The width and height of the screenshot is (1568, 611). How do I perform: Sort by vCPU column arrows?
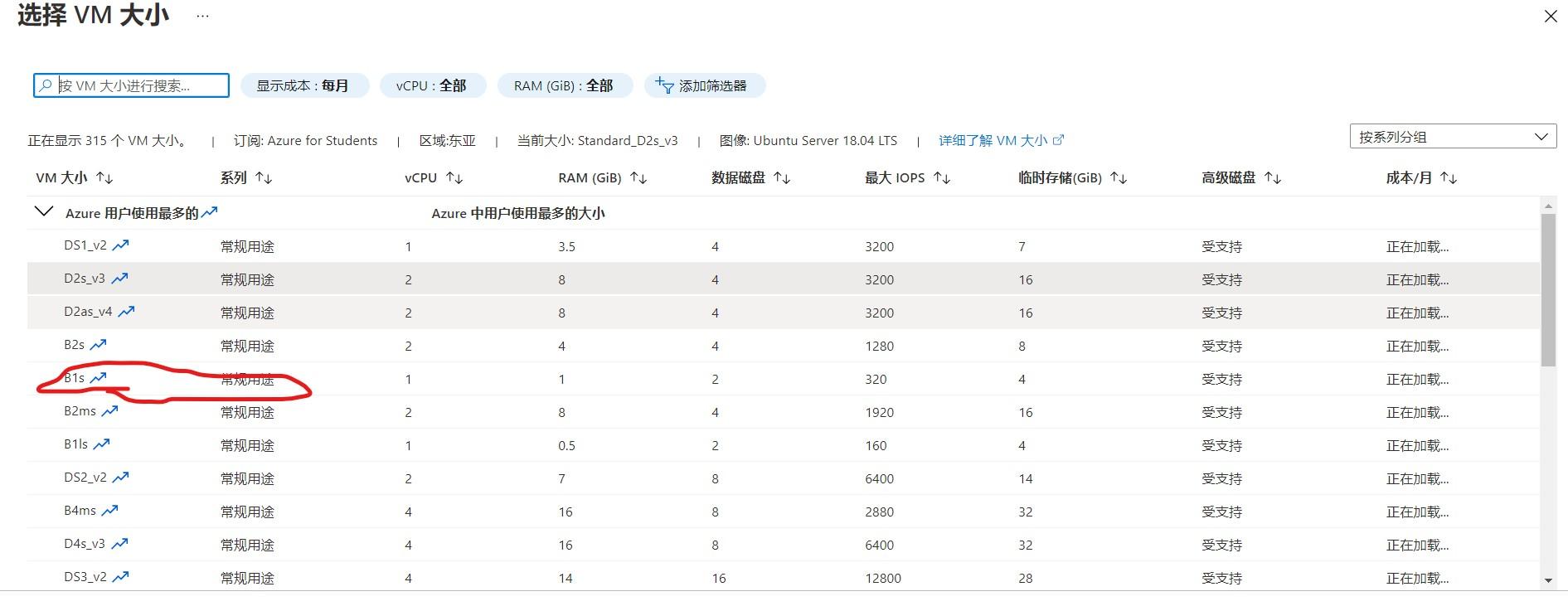click(454, 178)
